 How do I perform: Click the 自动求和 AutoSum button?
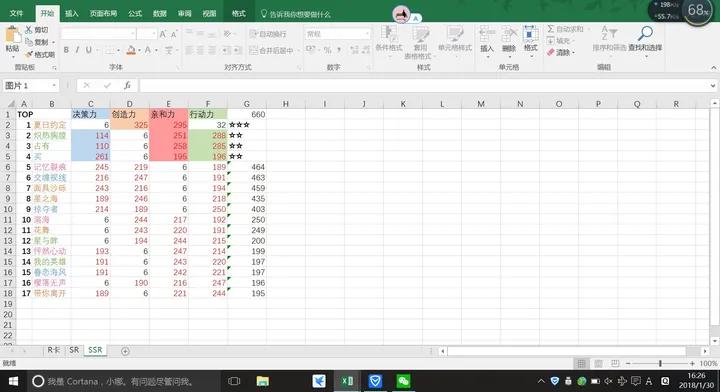coord(565,29)
